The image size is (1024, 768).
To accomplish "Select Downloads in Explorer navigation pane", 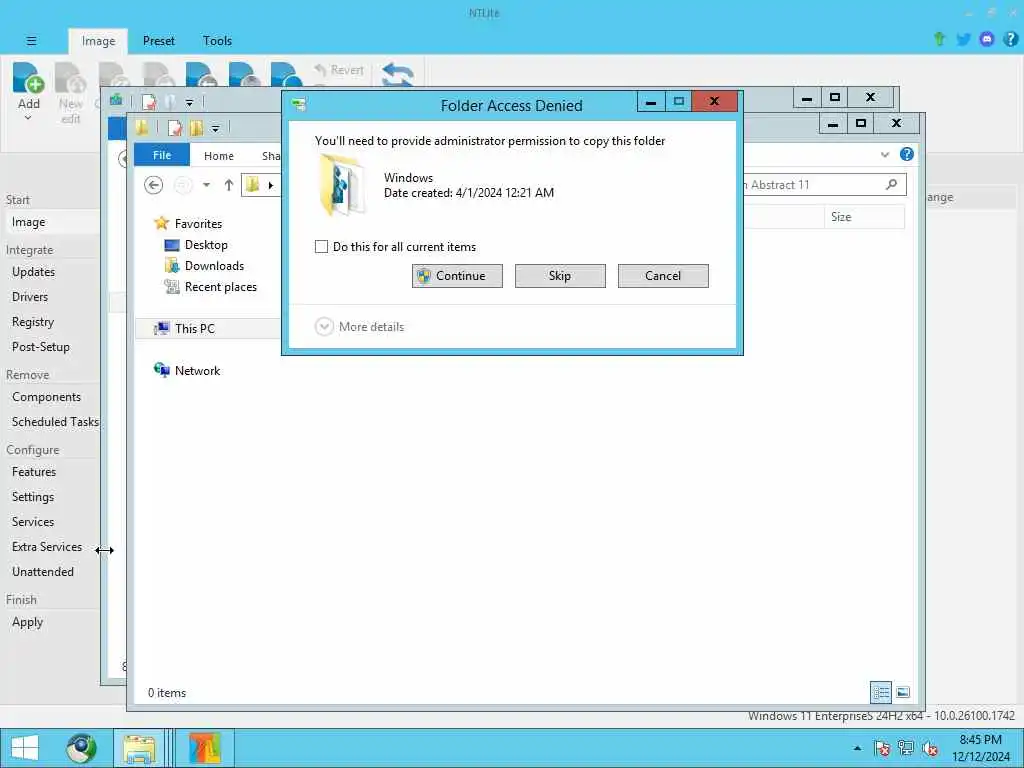I will 204,266.
